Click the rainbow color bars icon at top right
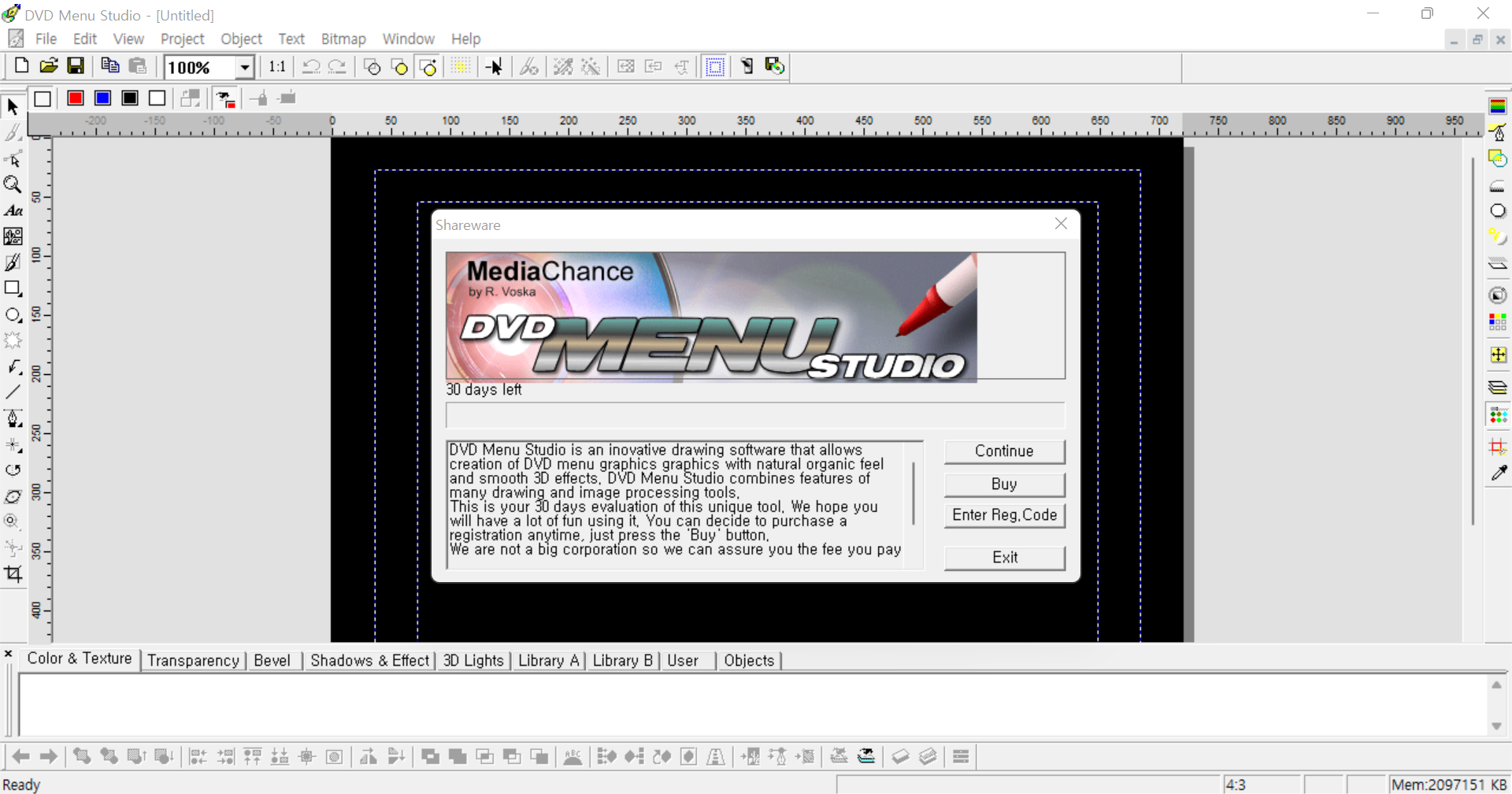The image size is (1512, 794). [x=1498, y=106]
